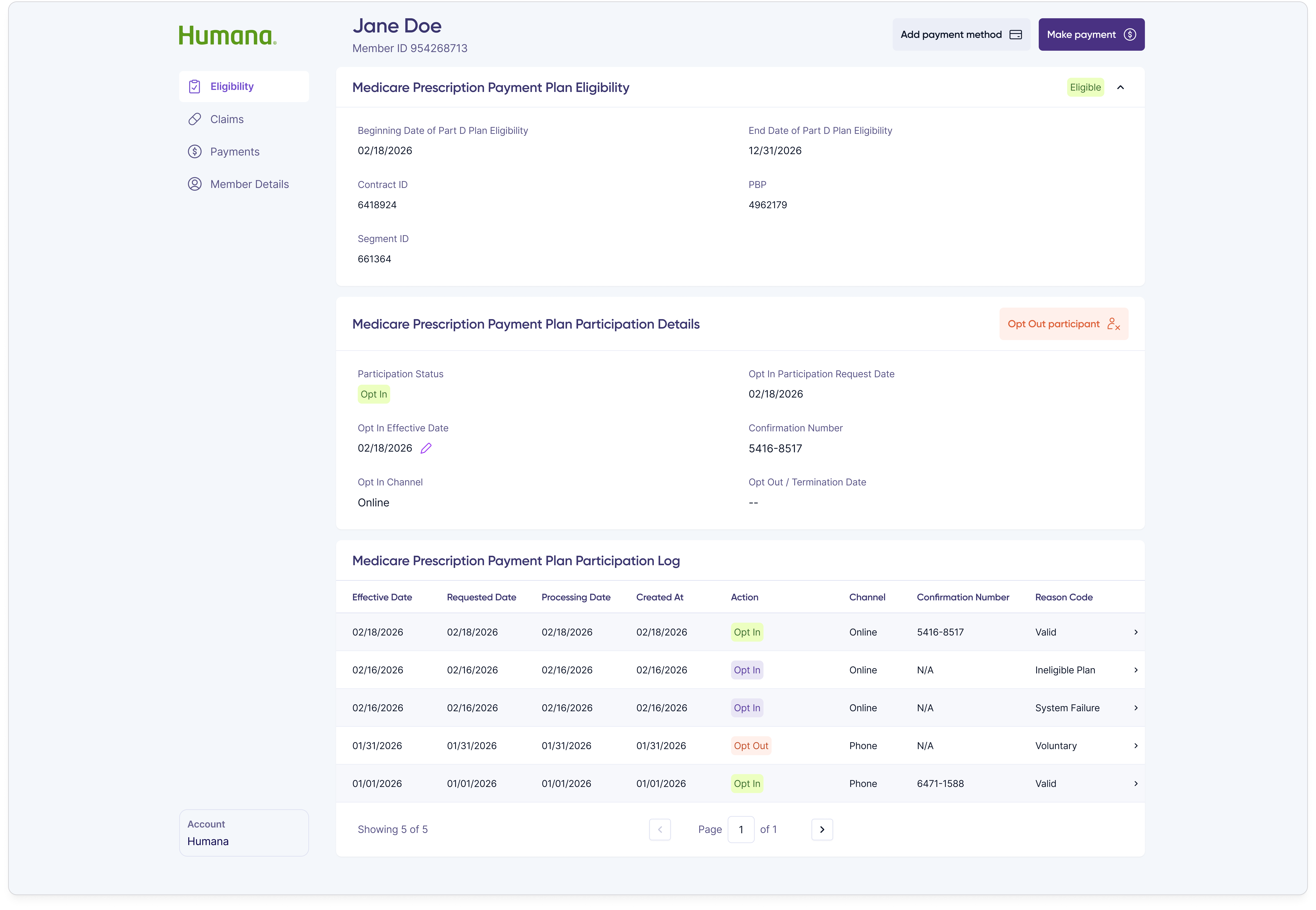Toggle the Opt Out badge on the 01/31/2026 row
This screenshot has width=1316, height=910.
pyautogui.click(x=751, y=745)
